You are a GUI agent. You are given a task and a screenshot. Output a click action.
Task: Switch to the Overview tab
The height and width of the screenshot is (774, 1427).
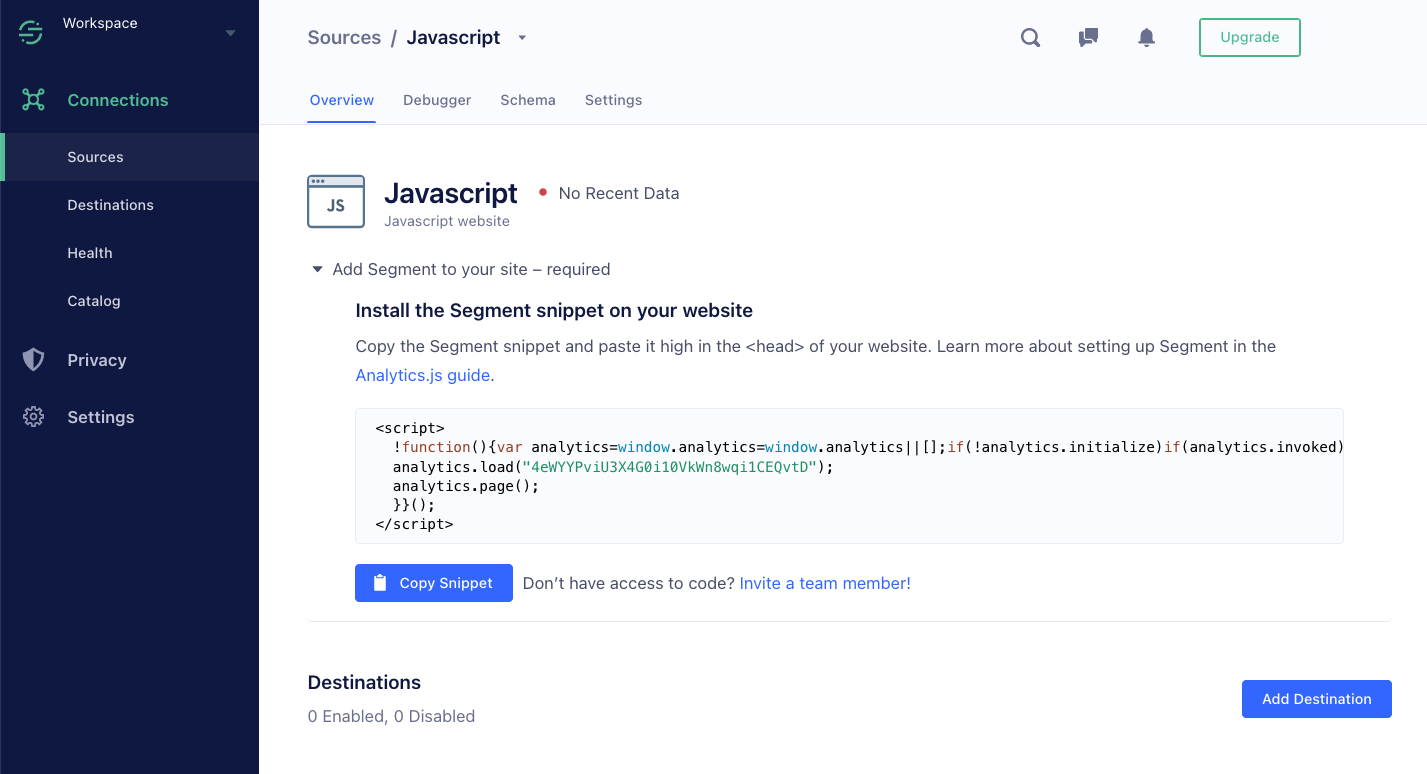pos(342,100)
